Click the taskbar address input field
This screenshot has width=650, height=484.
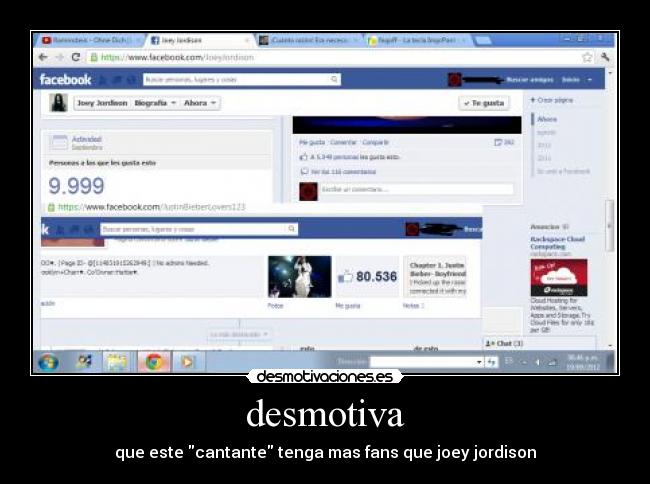(423, 362)
